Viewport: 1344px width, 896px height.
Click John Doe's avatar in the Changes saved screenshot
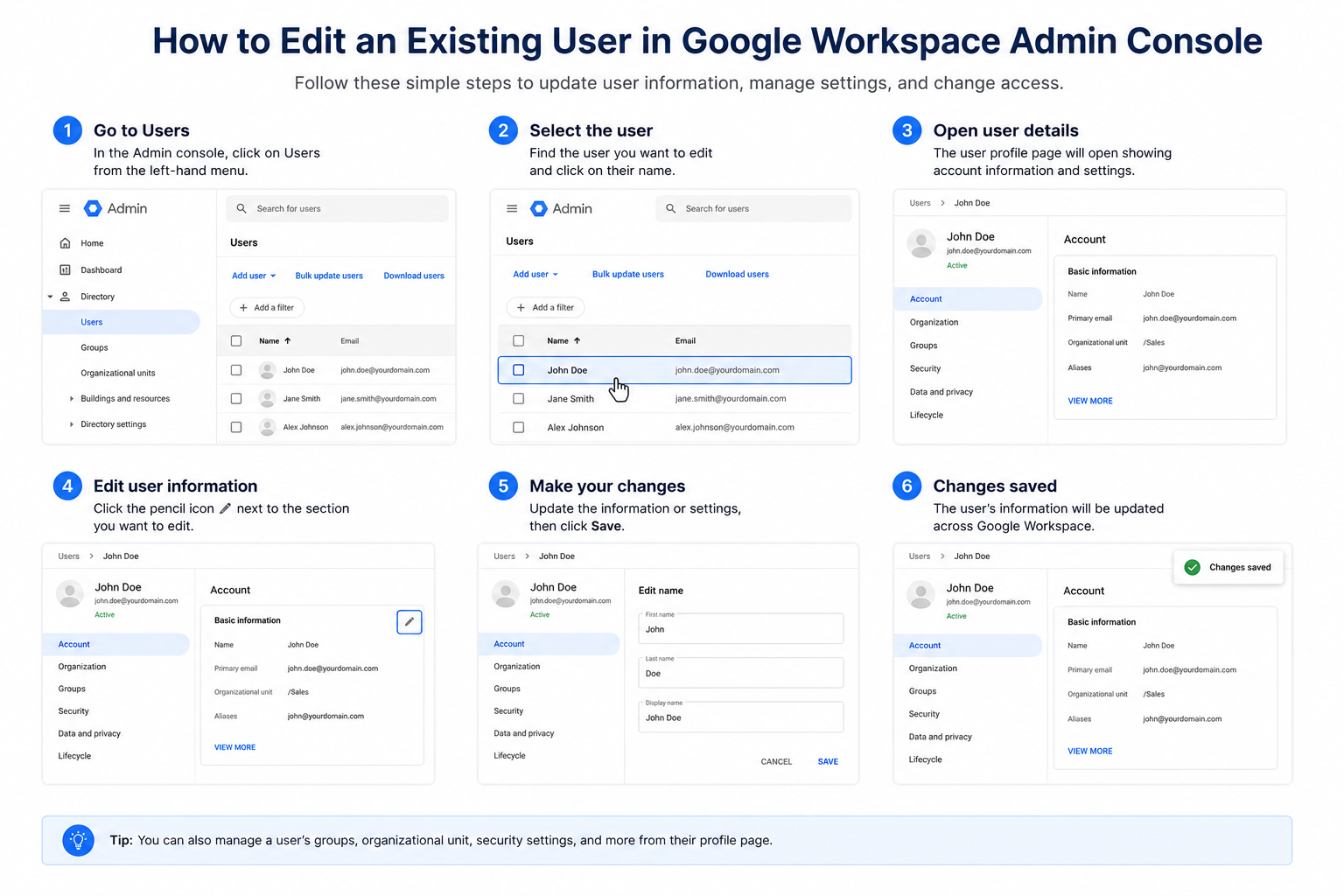click(x=920, y=595)
